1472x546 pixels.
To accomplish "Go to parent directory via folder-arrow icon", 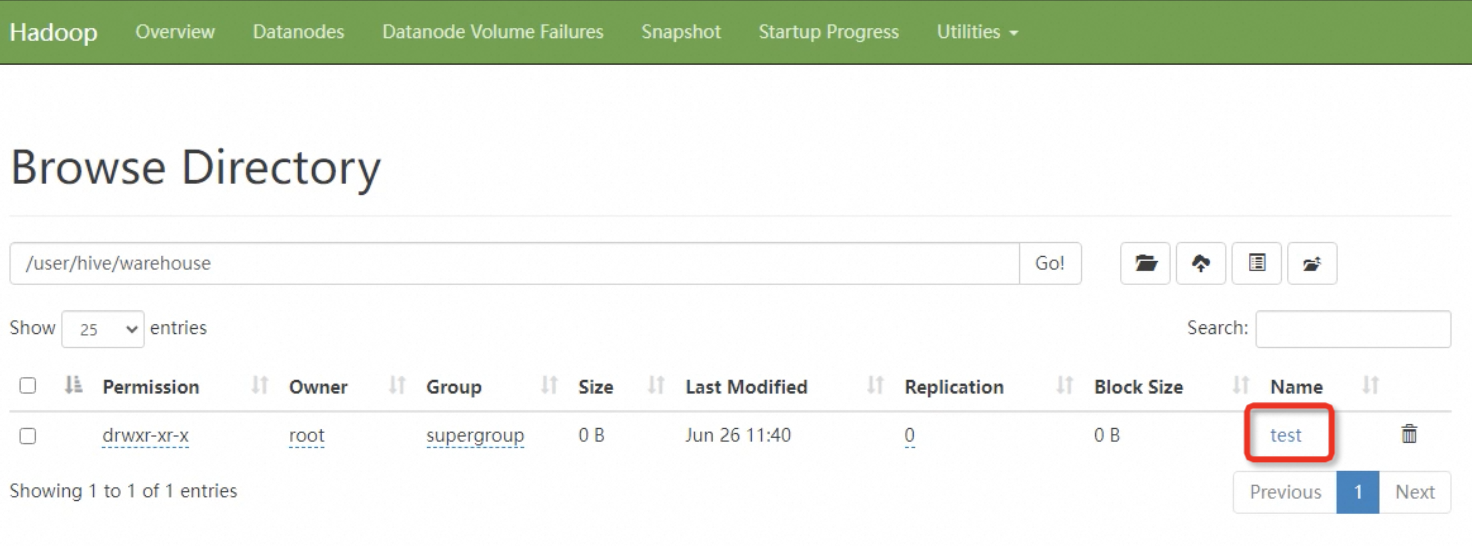I will pos(1312,264).
